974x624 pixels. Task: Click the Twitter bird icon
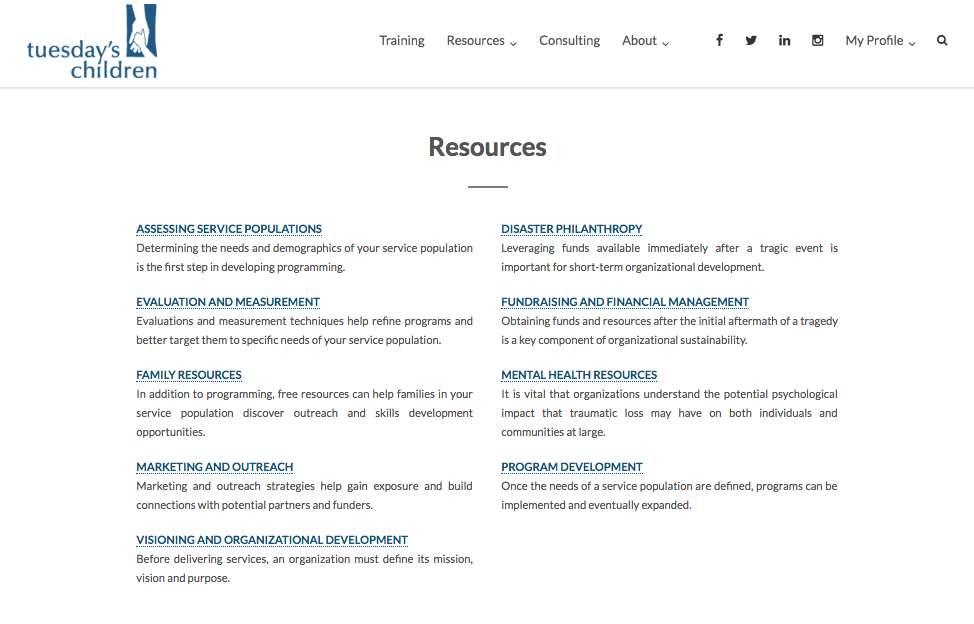pos(751,40)
